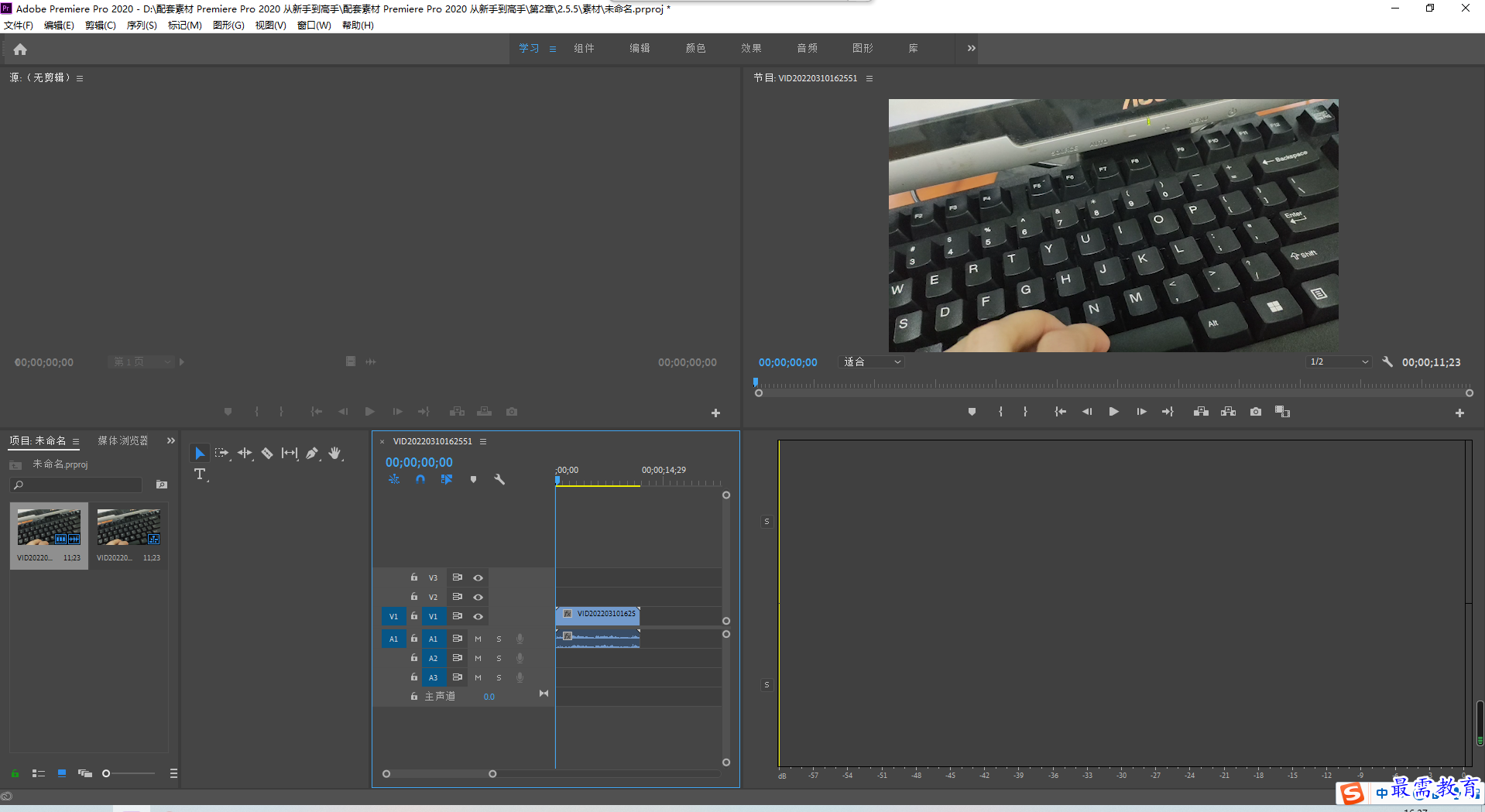Solo audio track A3
This screenshot has height=812, width=1485.
coord(499,677)
